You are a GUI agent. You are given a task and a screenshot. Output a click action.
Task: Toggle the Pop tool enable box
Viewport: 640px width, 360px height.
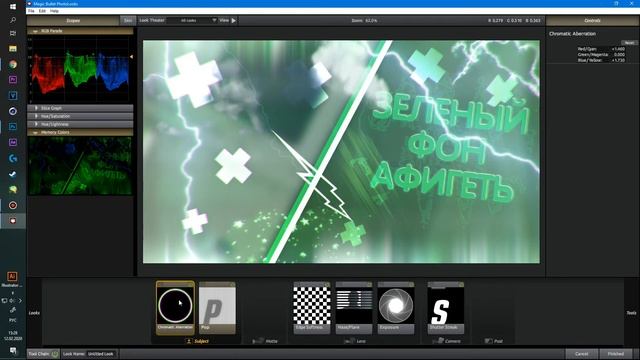233,284
